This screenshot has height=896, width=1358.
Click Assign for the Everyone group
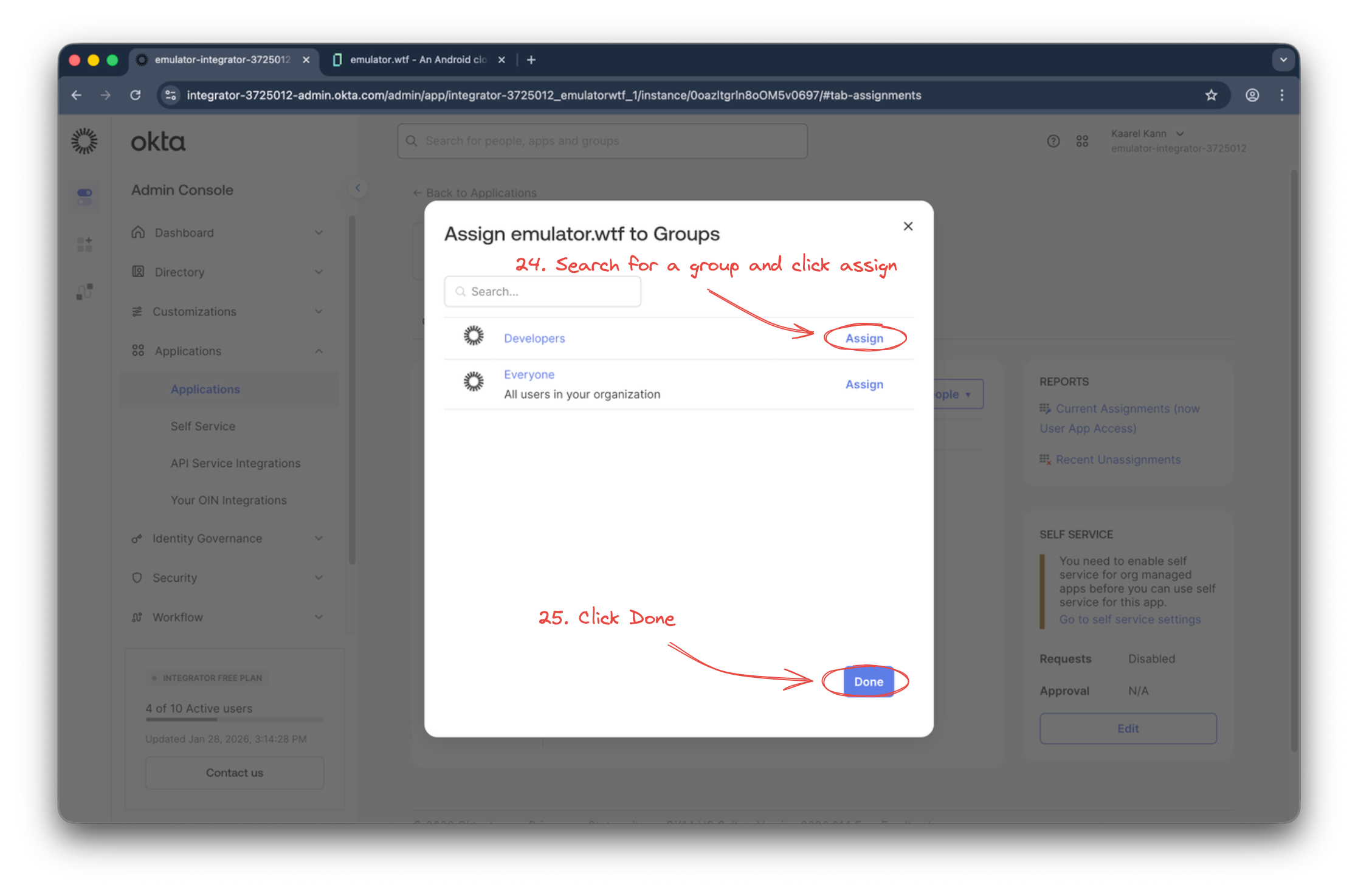click(864, 384)
